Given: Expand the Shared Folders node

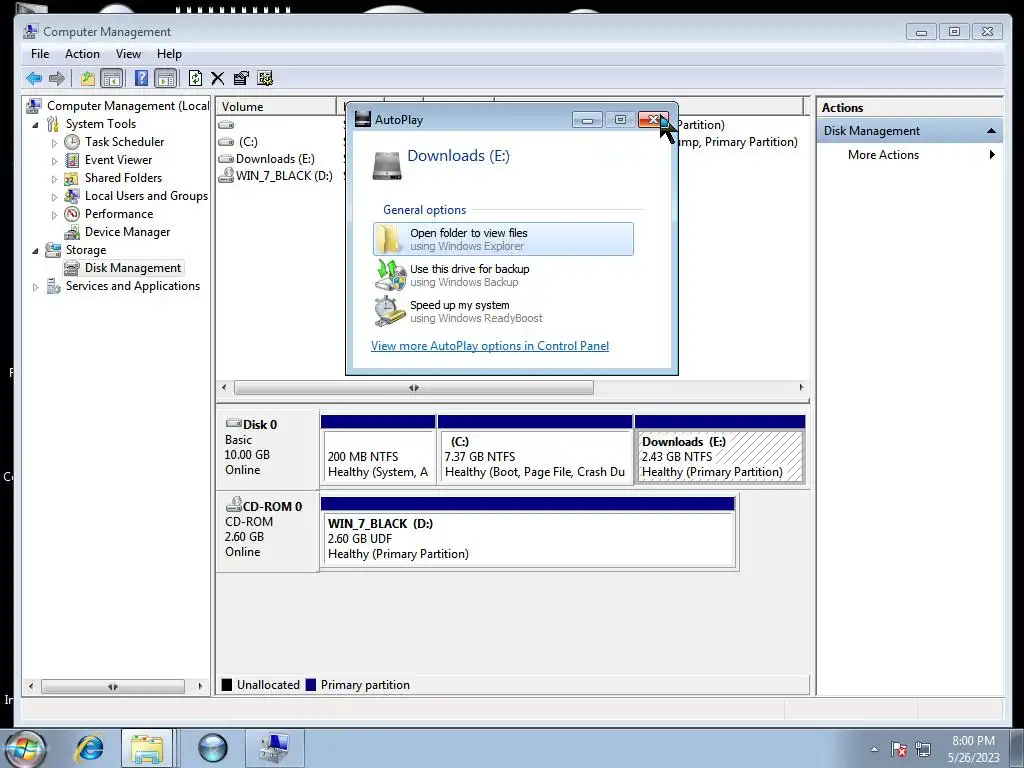Looking at the screenshot, I should point(54,178).
